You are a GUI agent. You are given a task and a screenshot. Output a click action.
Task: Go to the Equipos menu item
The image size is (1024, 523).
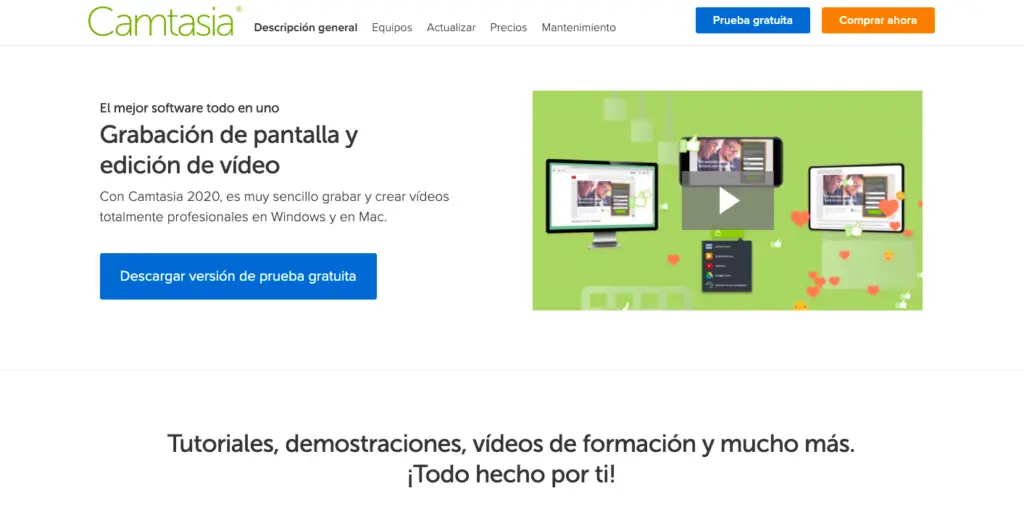(392, 27)
